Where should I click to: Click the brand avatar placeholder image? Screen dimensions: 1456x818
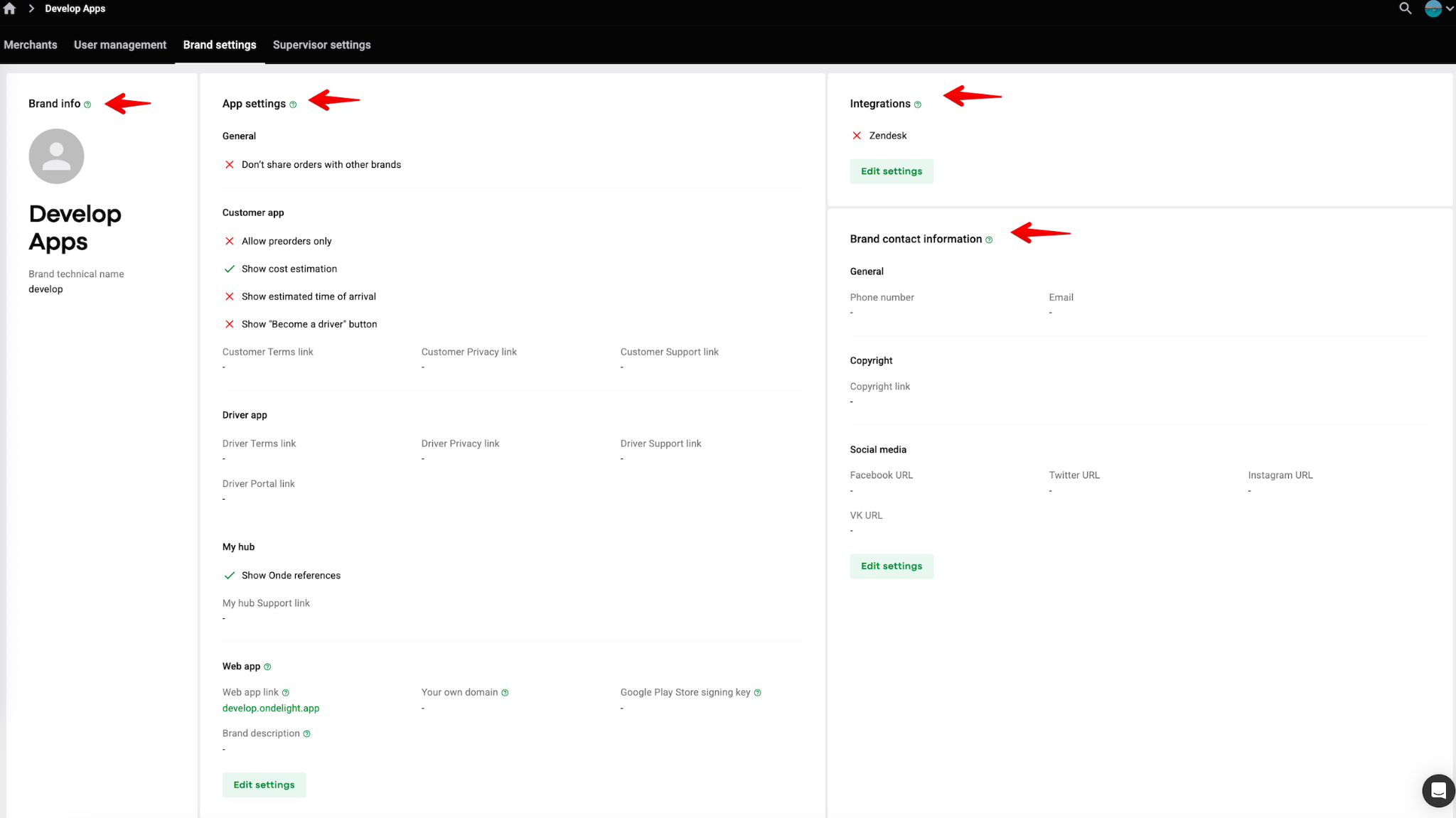[x=56, y=156]
